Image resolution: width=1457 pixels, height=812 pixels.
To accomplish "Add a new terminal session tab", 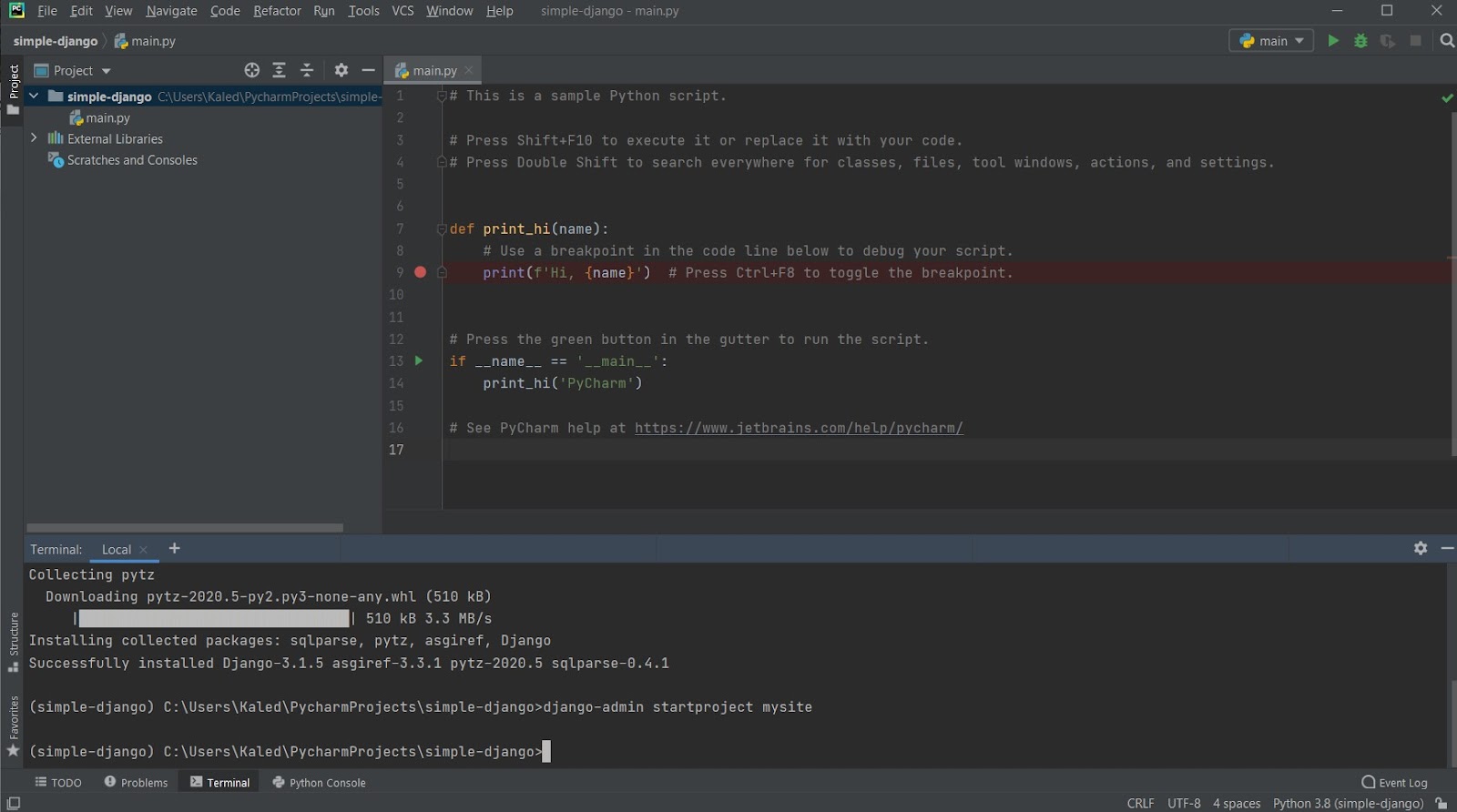I will click(175, 548).
